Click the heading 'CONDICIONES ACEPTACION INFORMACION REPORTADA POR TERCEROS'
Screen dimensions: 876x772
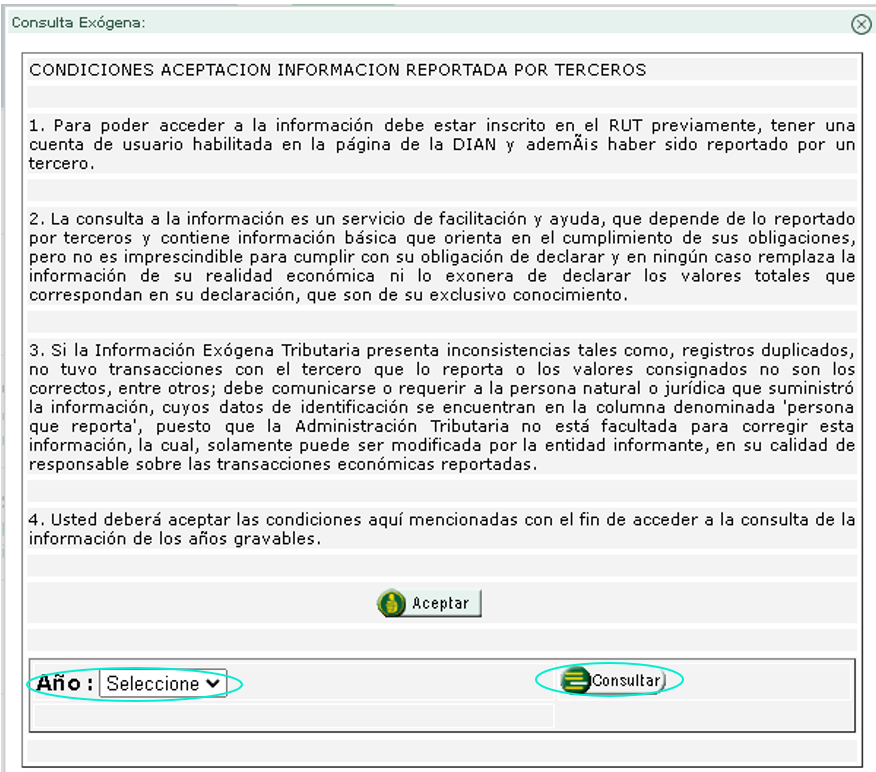[x=337, y=70]
